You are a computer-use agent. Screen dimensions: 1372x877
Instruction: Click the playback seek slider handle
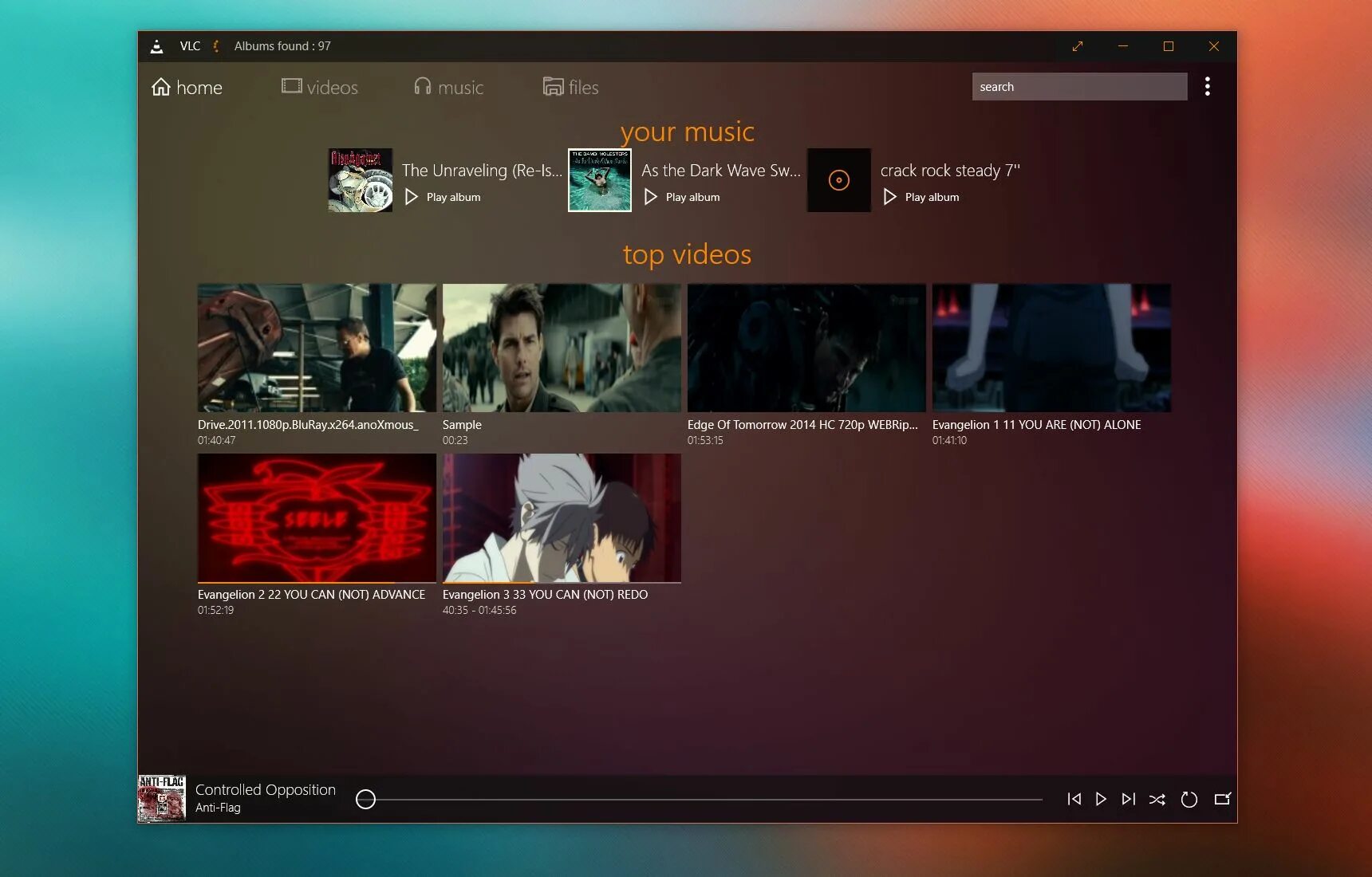365,799
